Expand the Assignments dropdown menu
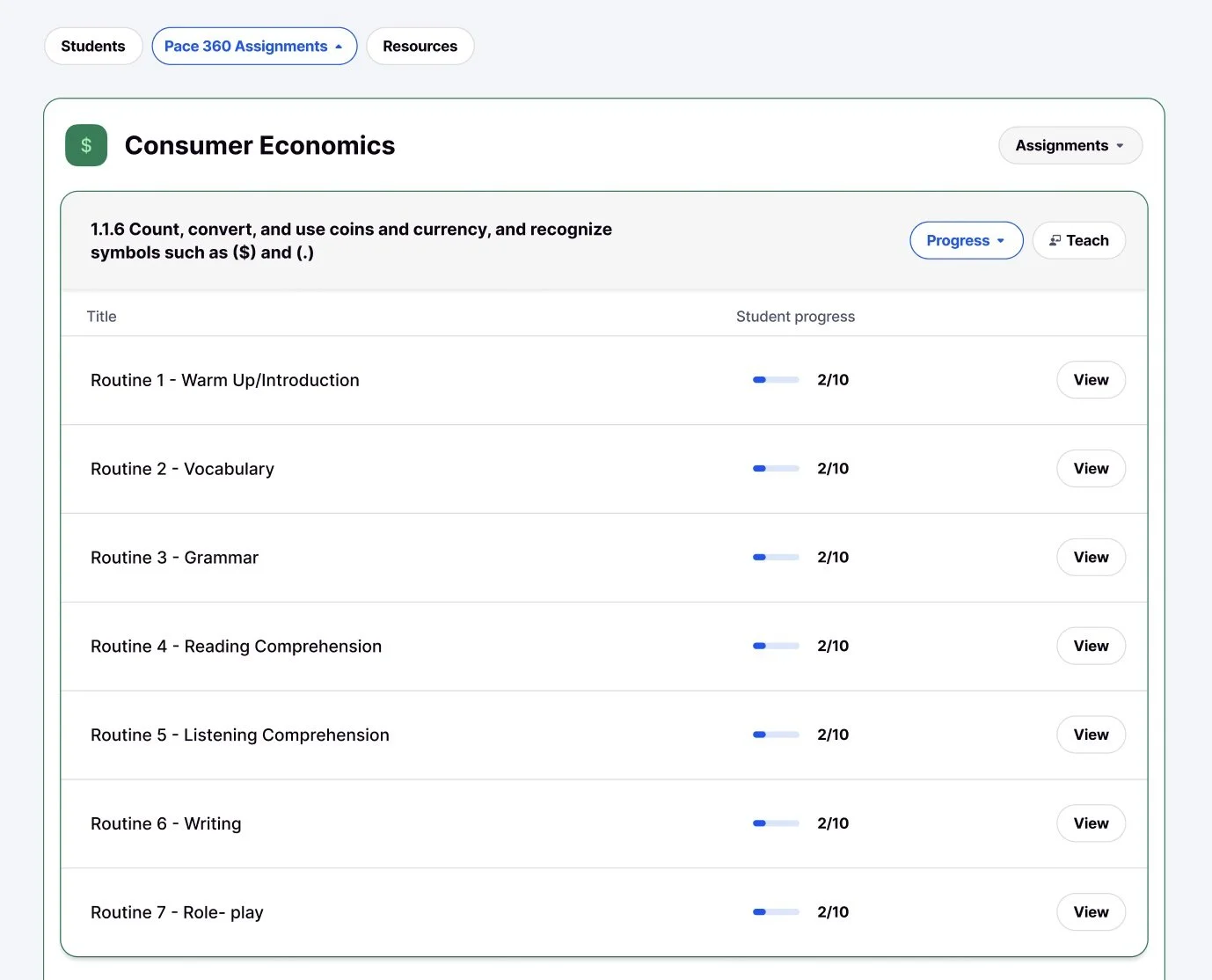Viewport: 1212px width, 980px height. pyautogui.click(x=1070, y=145)
